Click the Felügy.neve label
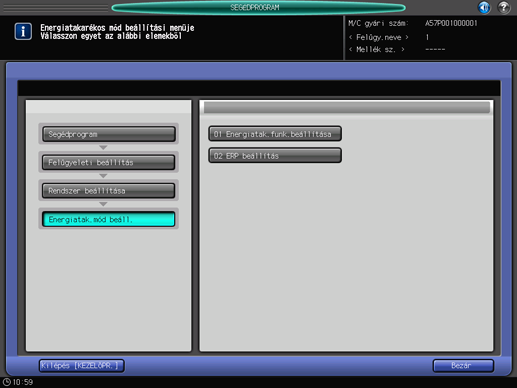Viewport: 517px width, 388px height. tap(378, 37)
